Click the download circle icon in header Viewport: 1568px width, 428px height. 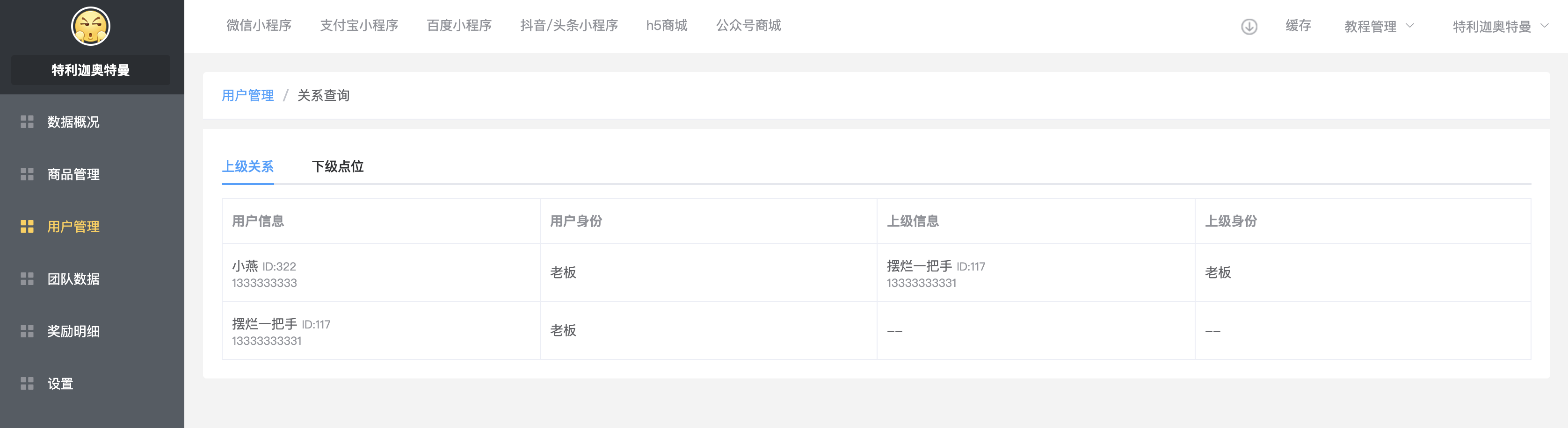[1249, 27]
